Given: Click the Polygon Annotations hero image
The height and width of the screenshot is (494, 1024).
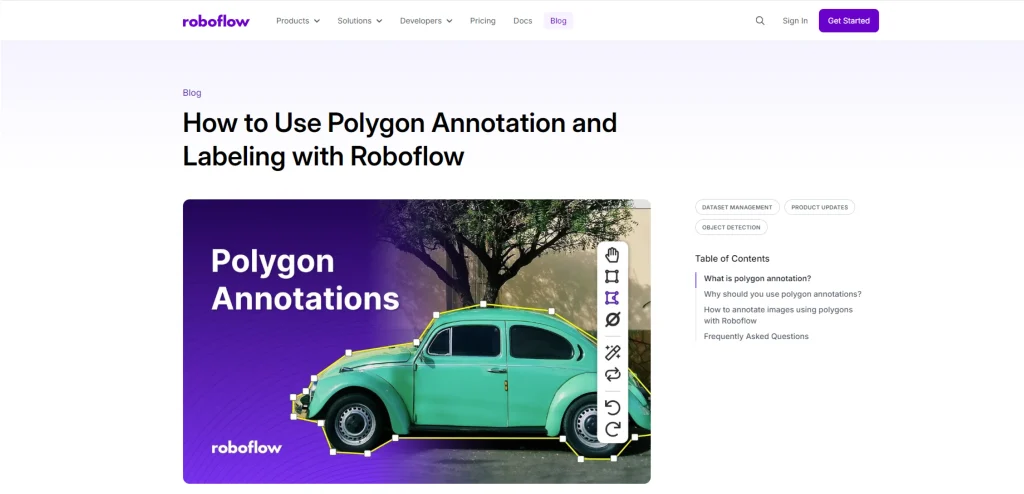Looking at the screenshot, I should (x=417, y=341).
